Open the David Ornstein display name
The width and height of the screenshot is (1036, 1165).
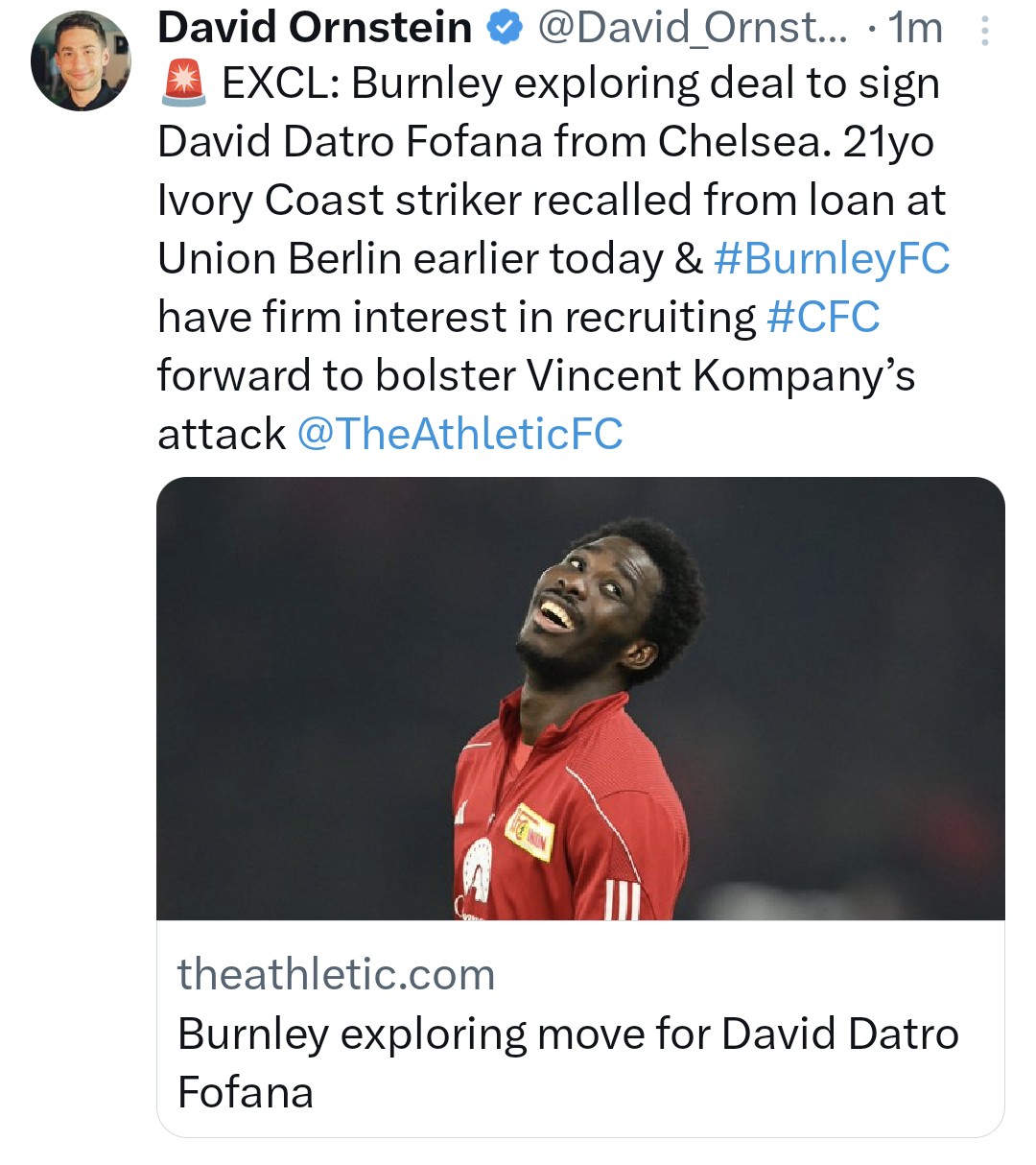tap(315, 29)
